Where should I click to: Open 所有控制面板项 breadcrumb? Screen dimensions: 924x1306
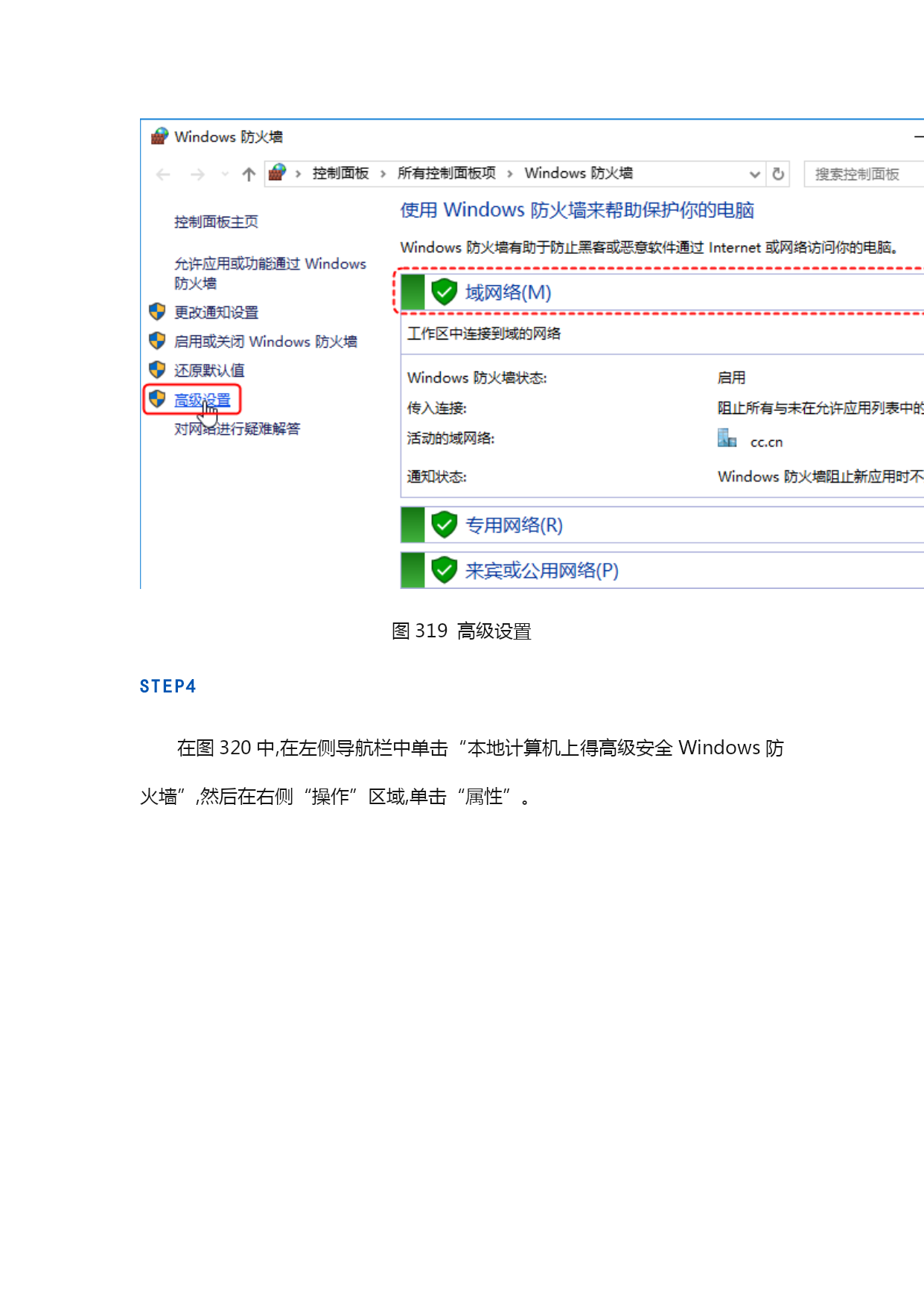(446, 173)
